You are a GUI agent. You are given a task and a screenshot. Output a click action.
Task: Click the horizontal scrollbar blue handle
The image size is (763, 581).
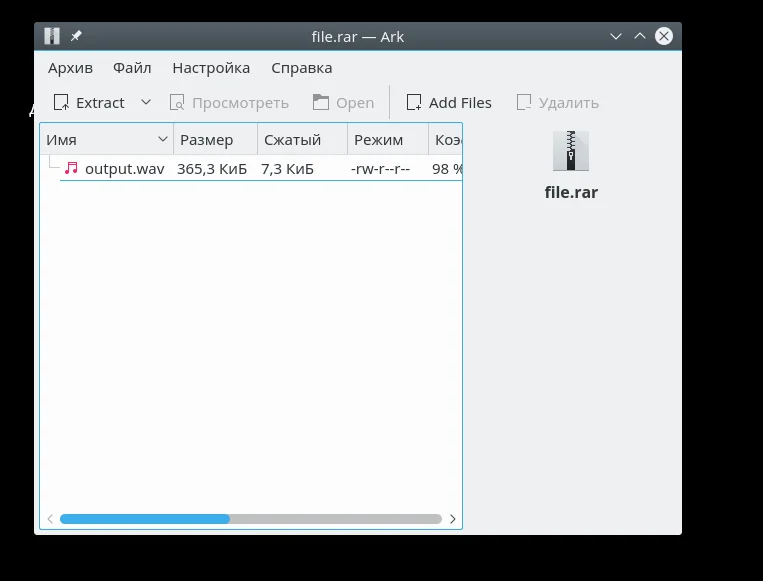[145, 519]
